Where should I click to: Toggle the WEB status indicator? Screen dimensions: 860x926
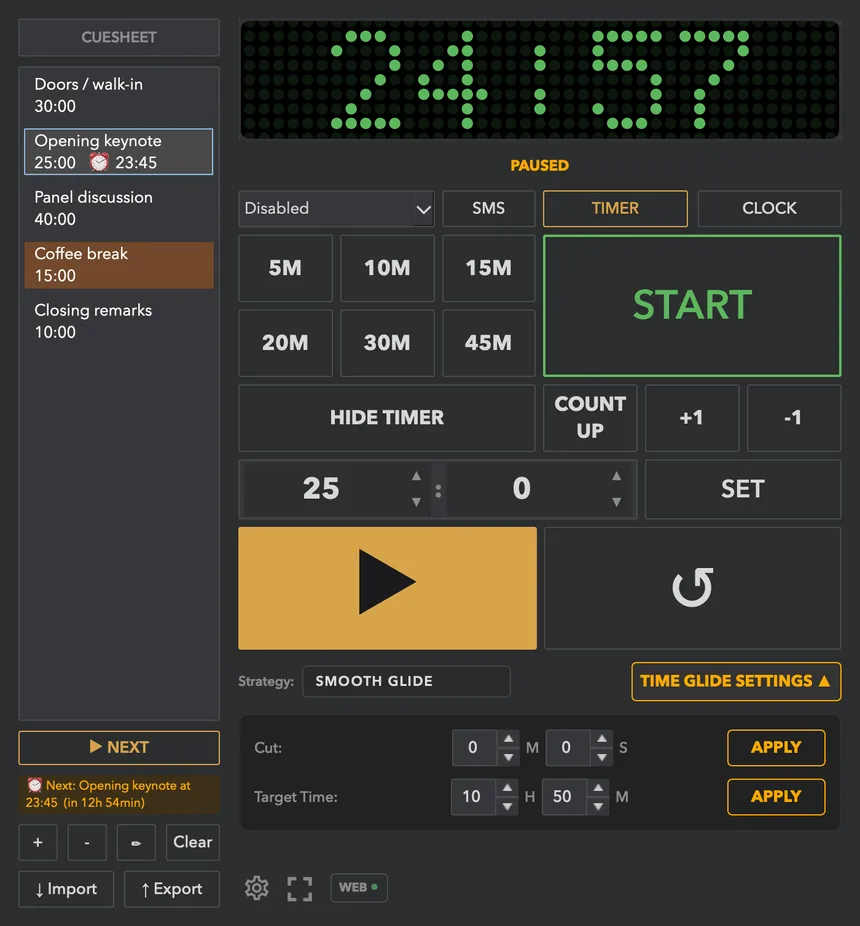click(359, 888)
